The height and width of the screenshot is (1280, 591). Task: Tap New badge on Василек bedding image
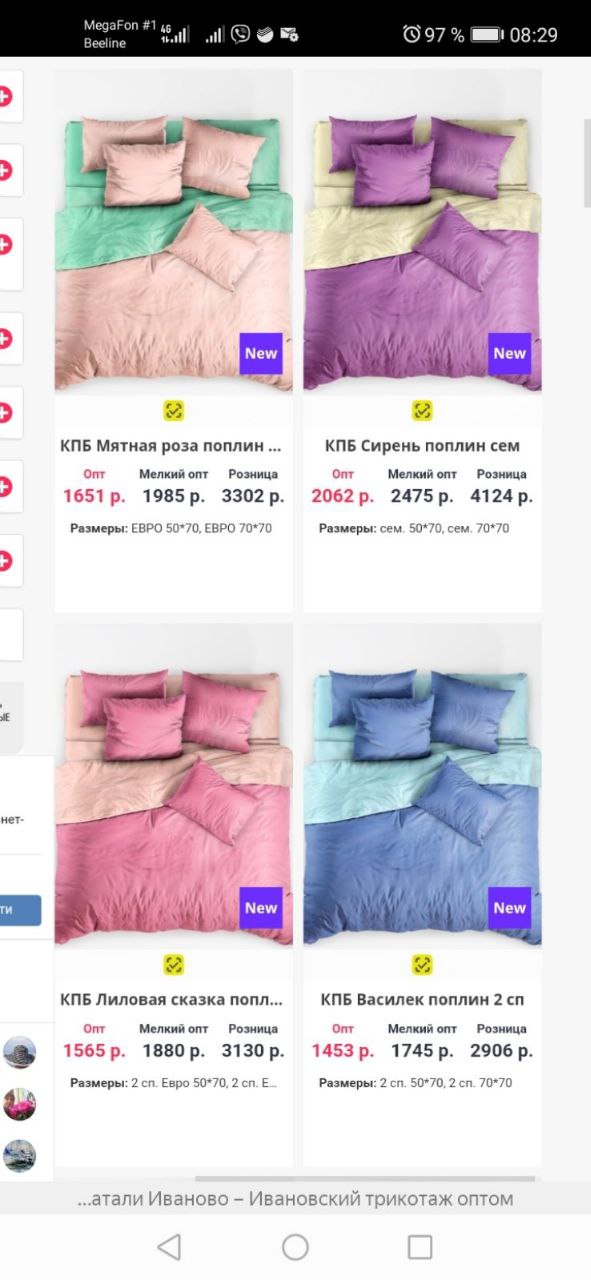[x=509, y=908]
